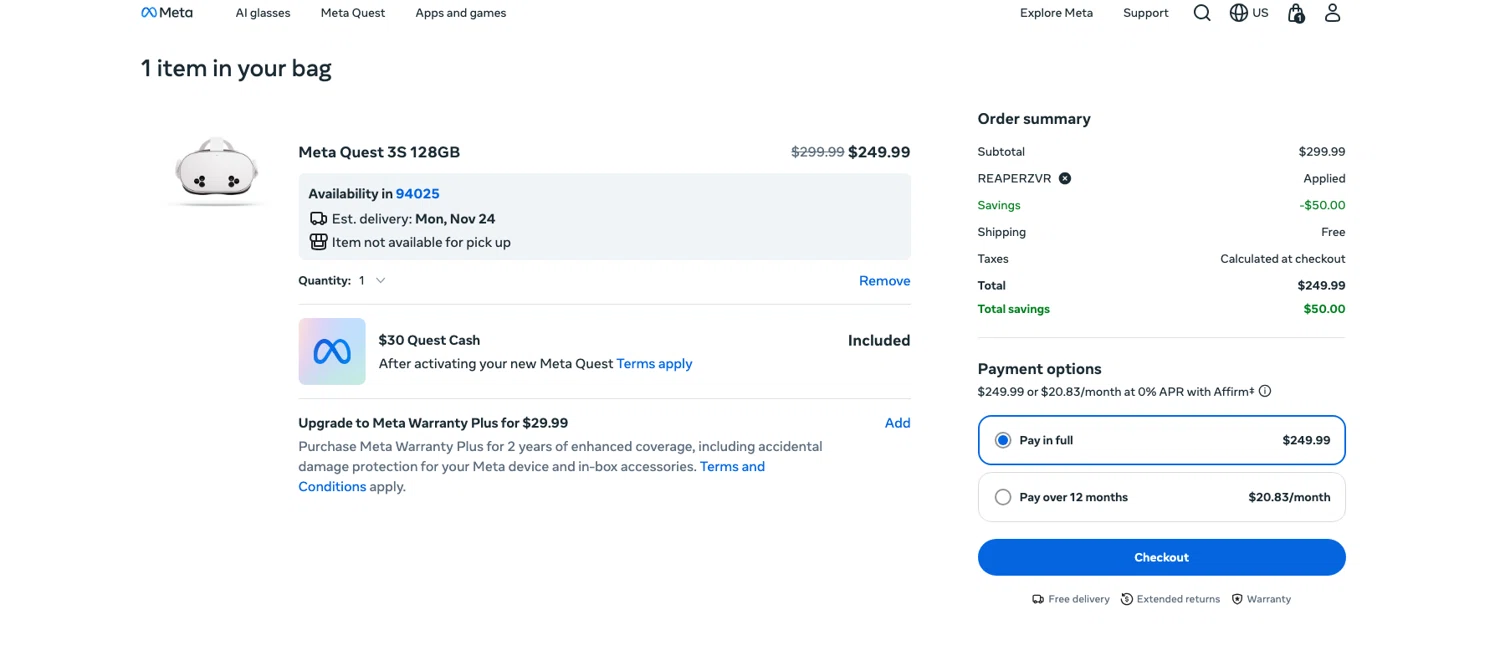Viewport: 1500px width, 672px height.
Task: Click the Total savings $50.00 value
Action: (x=1324, y=309)
